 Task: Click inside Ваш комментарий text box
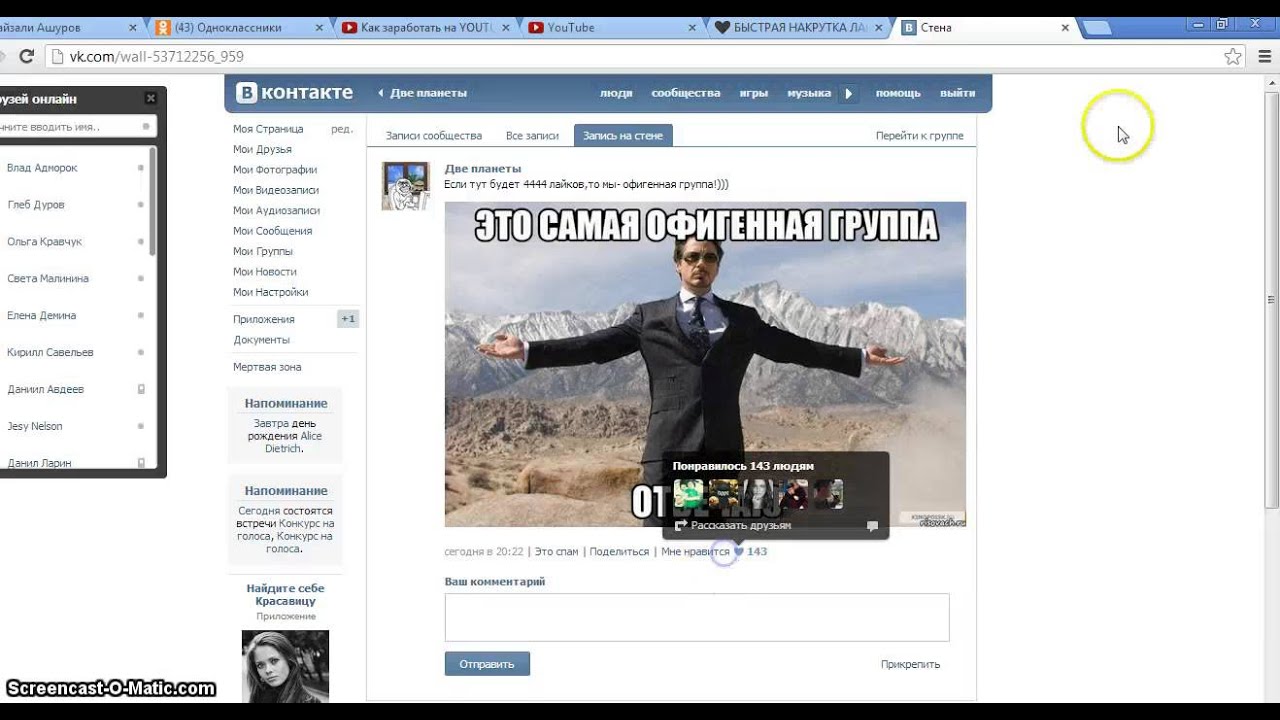coord(697,617)
